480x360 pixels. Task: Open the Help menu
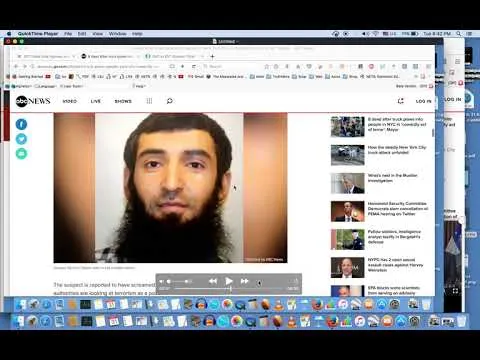(137, 34)
